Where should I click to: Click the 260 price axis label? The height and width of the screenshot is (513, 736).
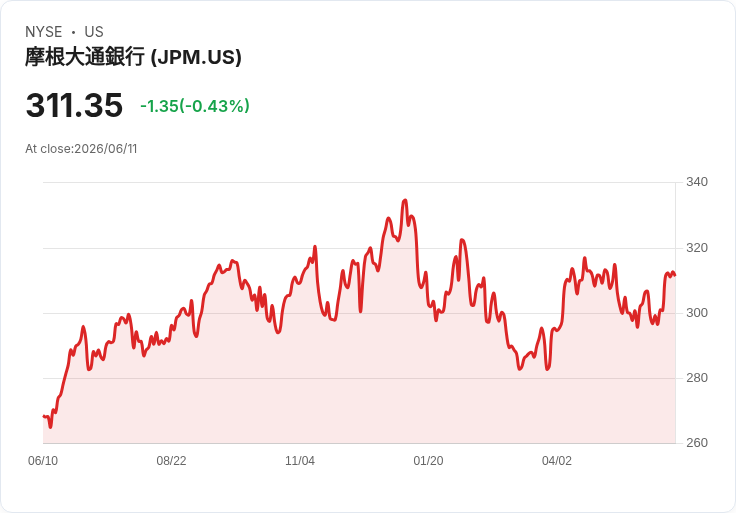pyautogui.click(x=697, y=443)
